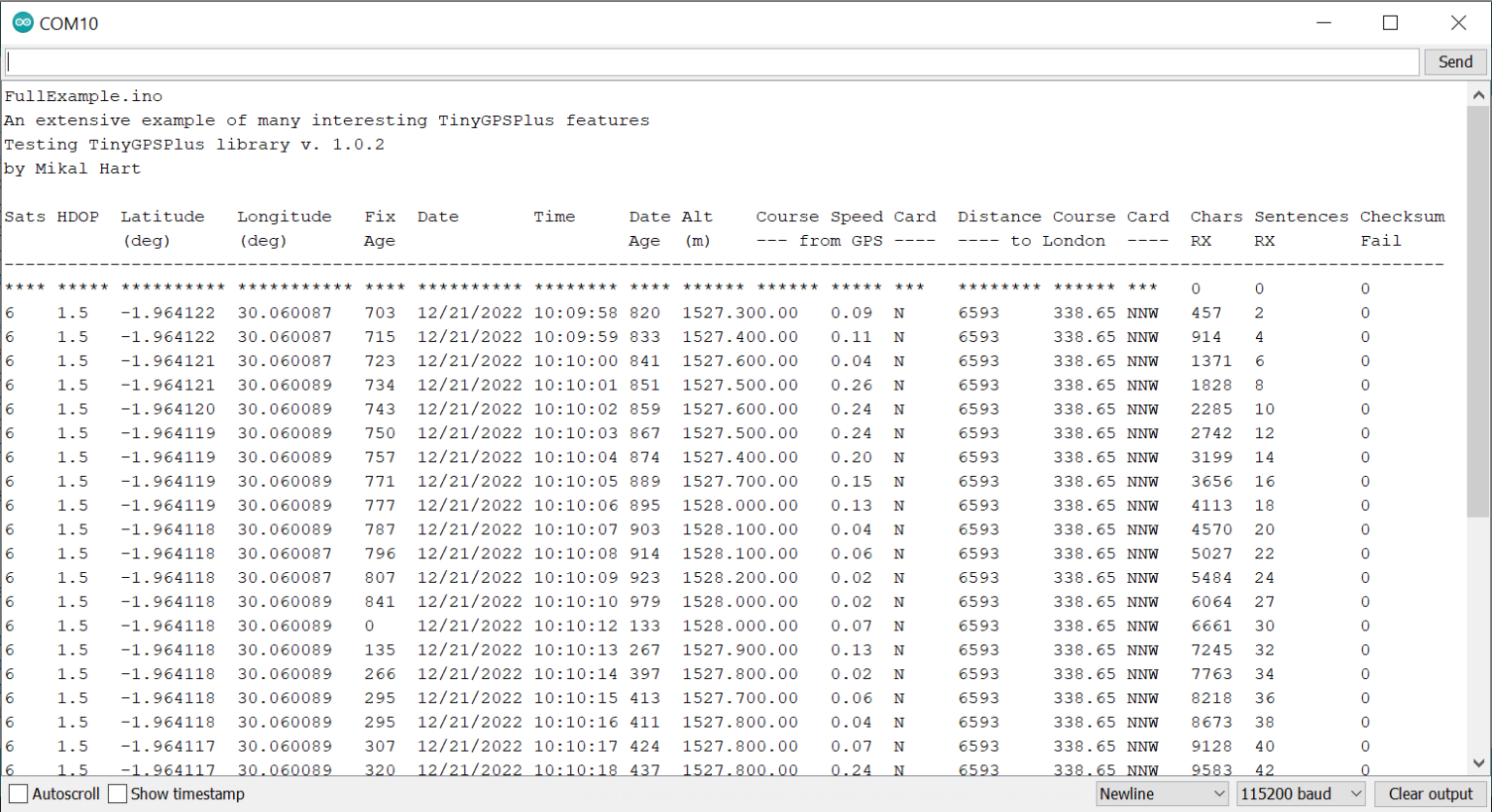1492x812 pixels.
Task: Click the scrollbar up arrow
Action: pos(1478,95)
